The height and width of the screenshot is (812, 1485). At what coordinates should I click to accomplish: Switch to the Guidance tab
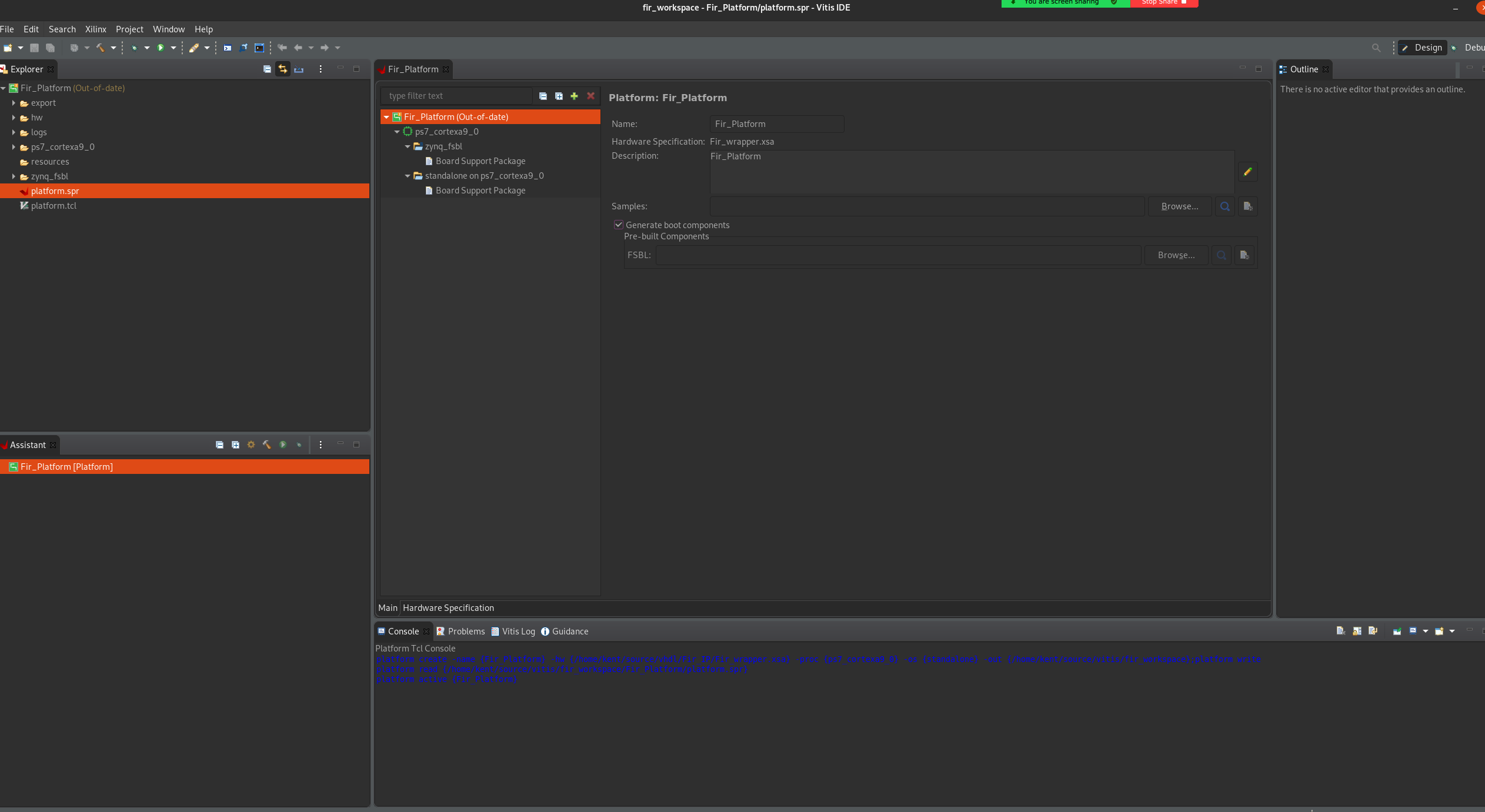pos(565,631)
